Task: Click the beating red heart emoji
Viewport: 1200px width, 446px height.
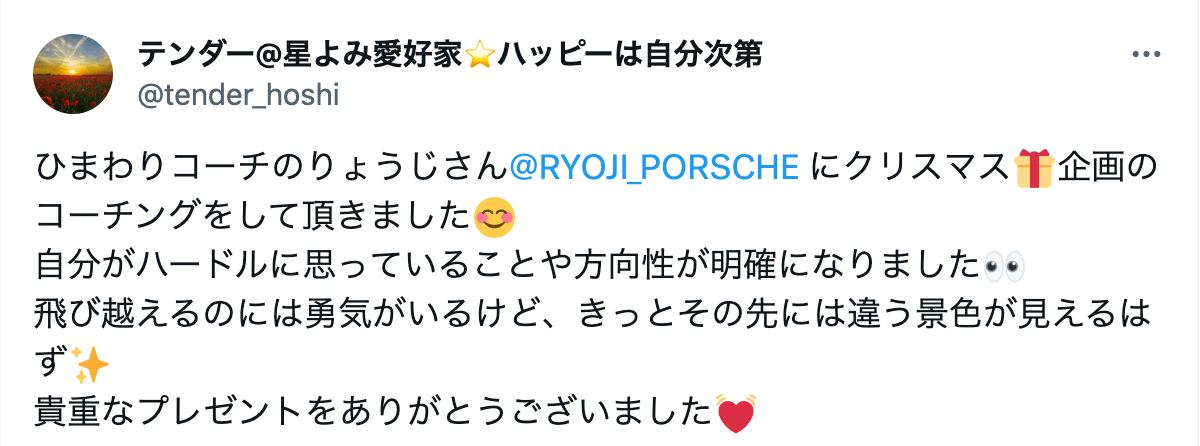Action: pyautogui.click(x=736, y=414)
